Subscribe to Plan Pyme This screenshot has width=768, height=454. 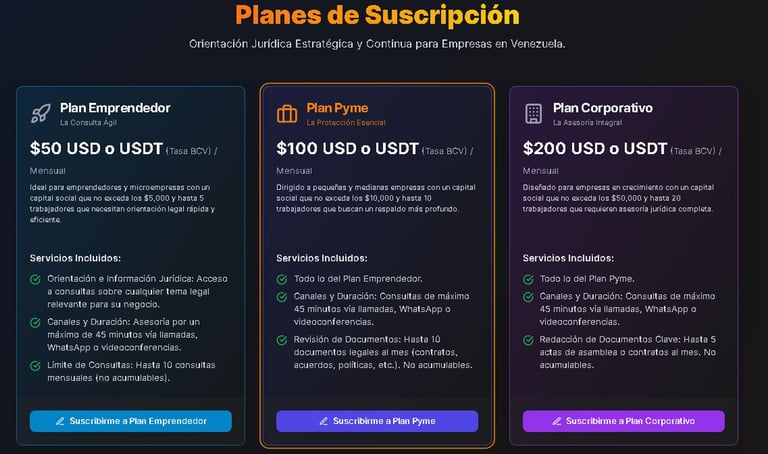(377, 421)
